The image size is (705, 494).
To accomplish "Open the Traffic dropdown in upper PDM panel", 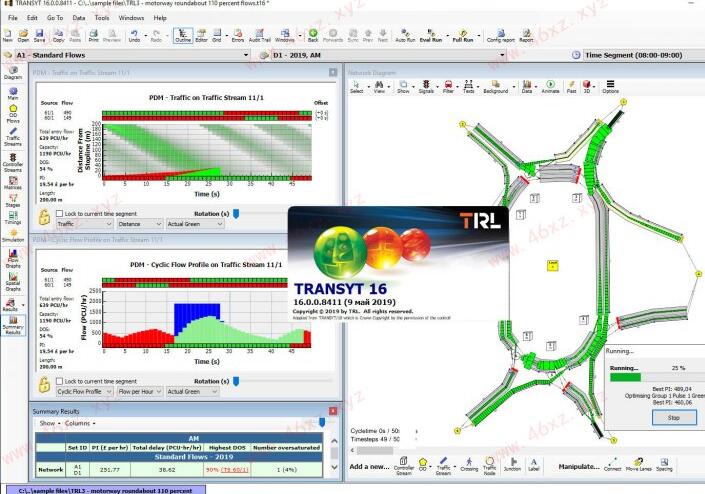I will coord(84,224).
